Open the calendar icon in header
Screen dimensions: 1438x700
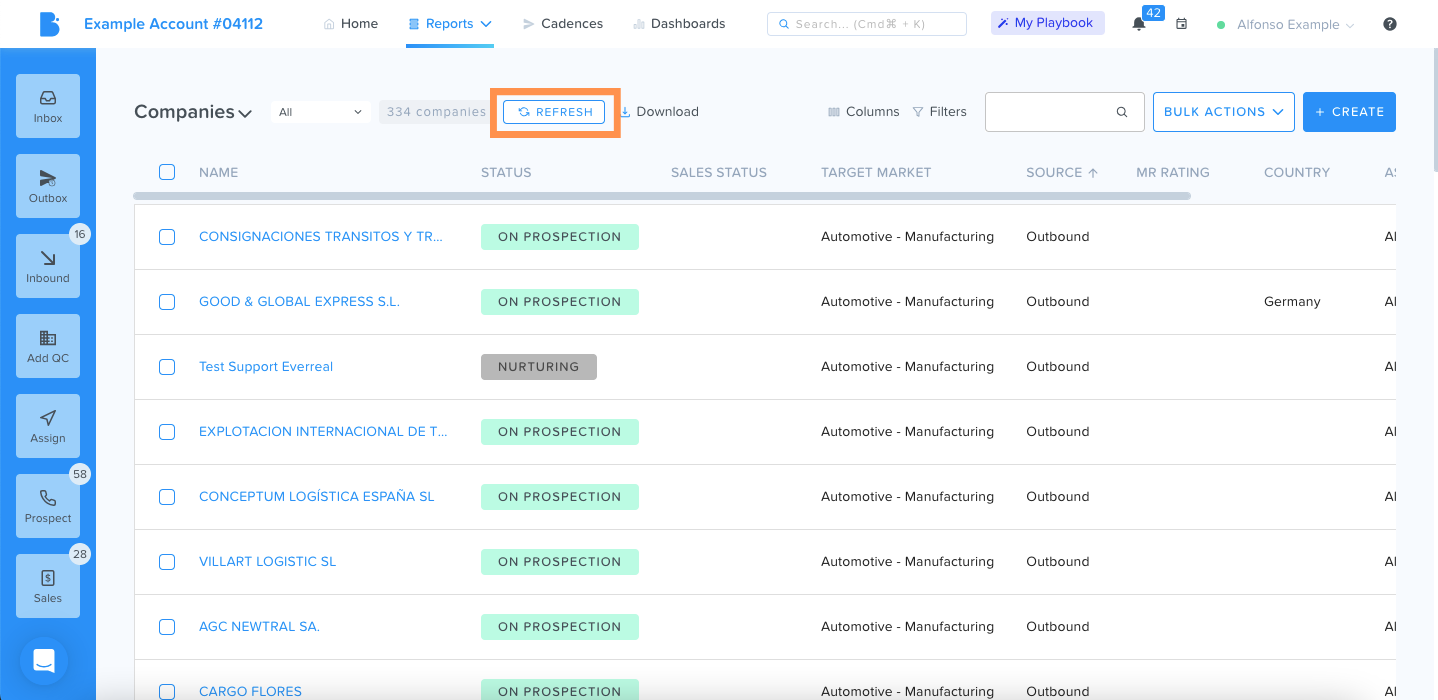1181,24
